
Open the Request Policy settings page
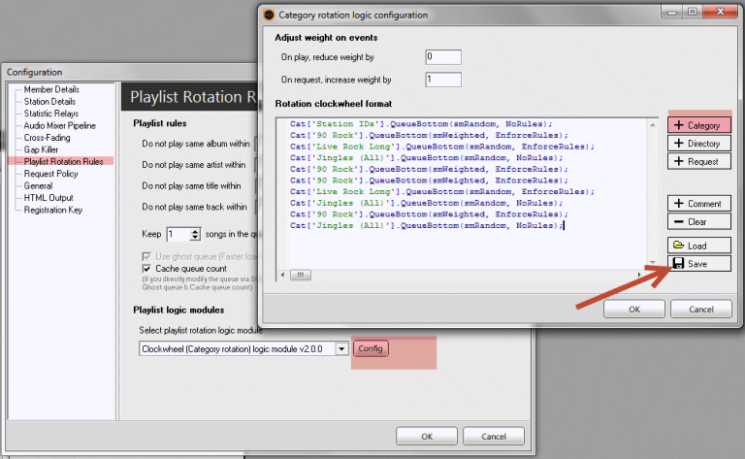pyautogui.click(x=51, y=172)
